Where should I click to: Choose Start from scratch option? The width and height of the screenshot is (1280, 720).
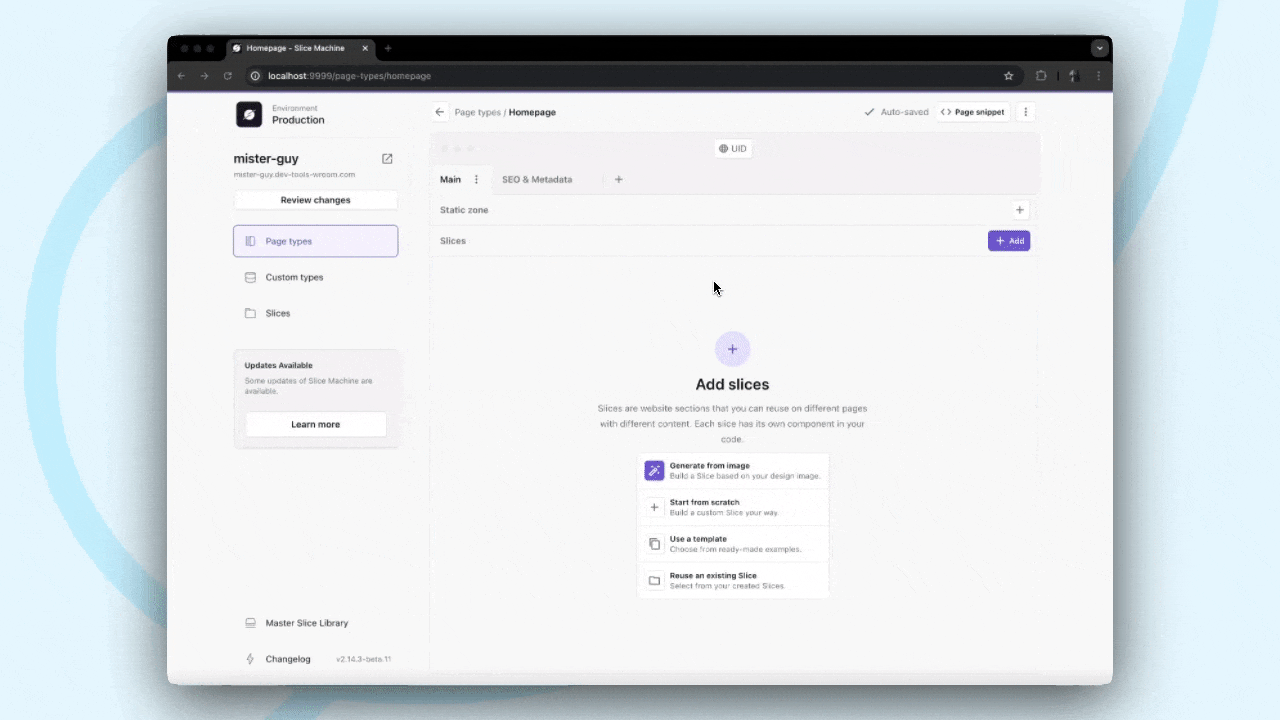[x=733, y=507]
